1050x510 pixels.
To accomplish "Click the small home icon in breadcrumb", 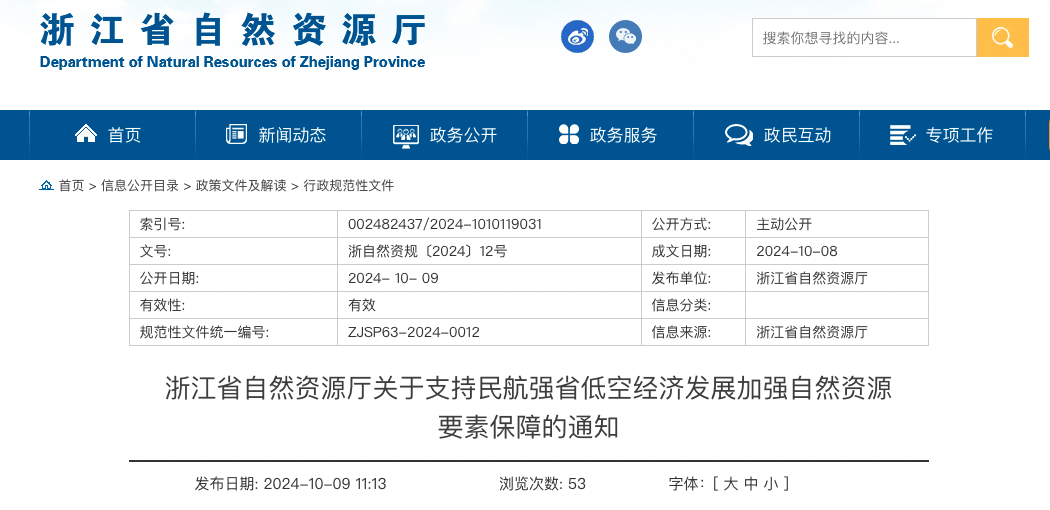I will pyautogui.click(x=47, y=186).
